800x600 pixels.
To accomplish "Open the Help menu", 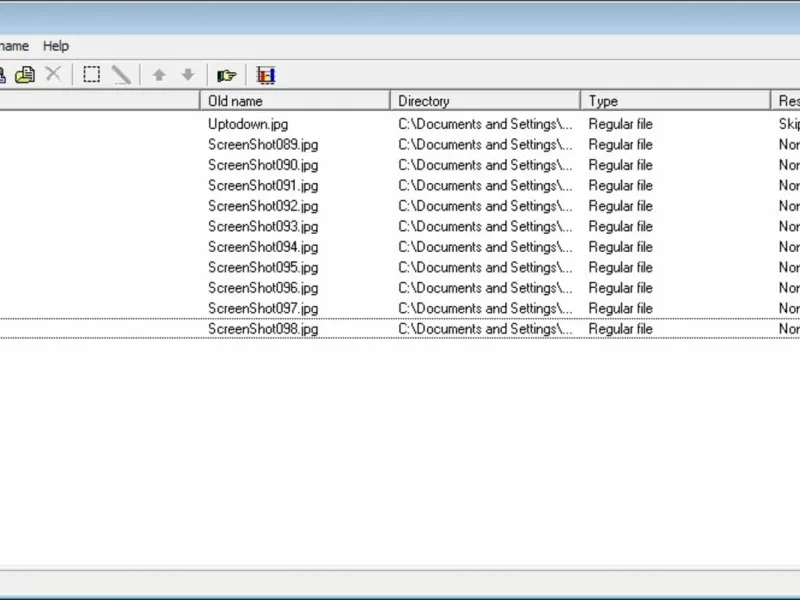I will [x=56, y=46].
